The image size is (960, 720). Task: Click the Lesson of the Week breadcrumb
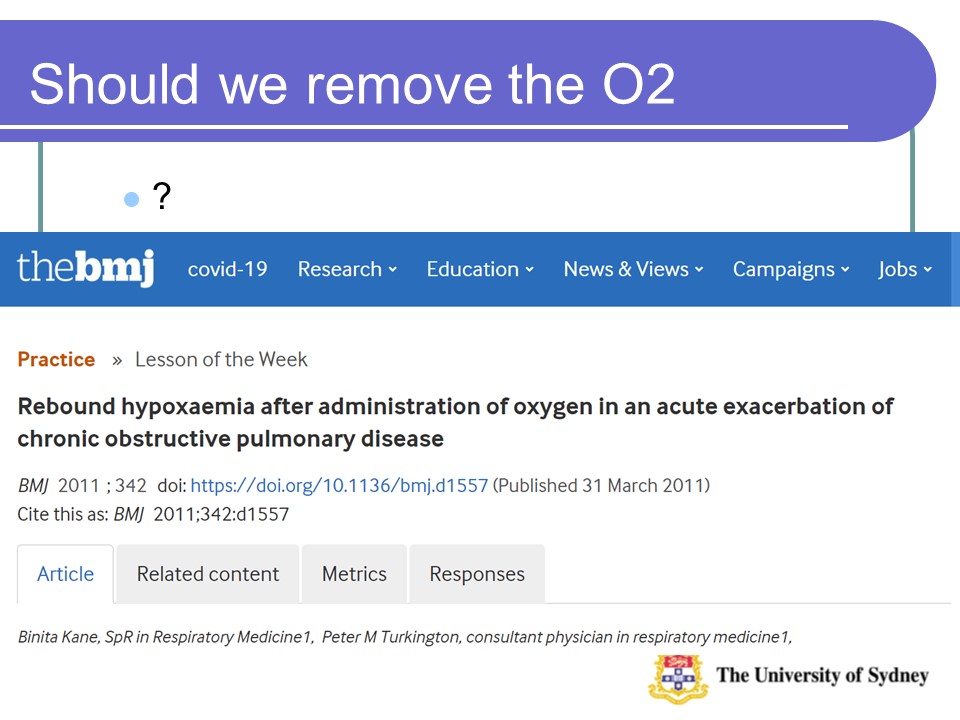point(221,359)
